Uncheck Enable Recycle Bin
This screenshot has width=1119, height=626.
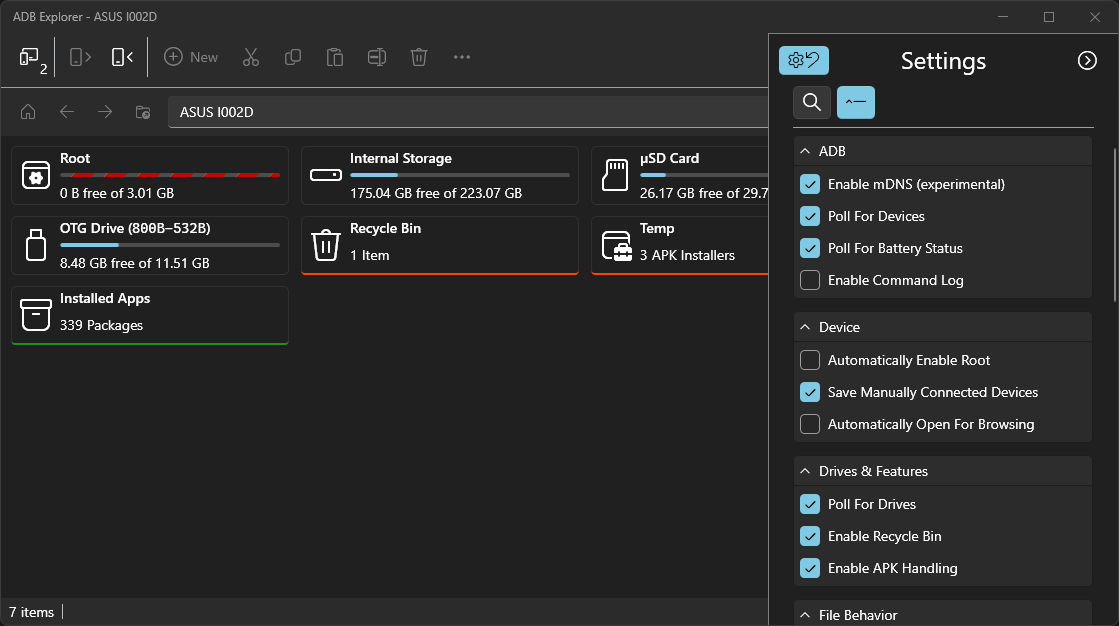pos(810,536)
